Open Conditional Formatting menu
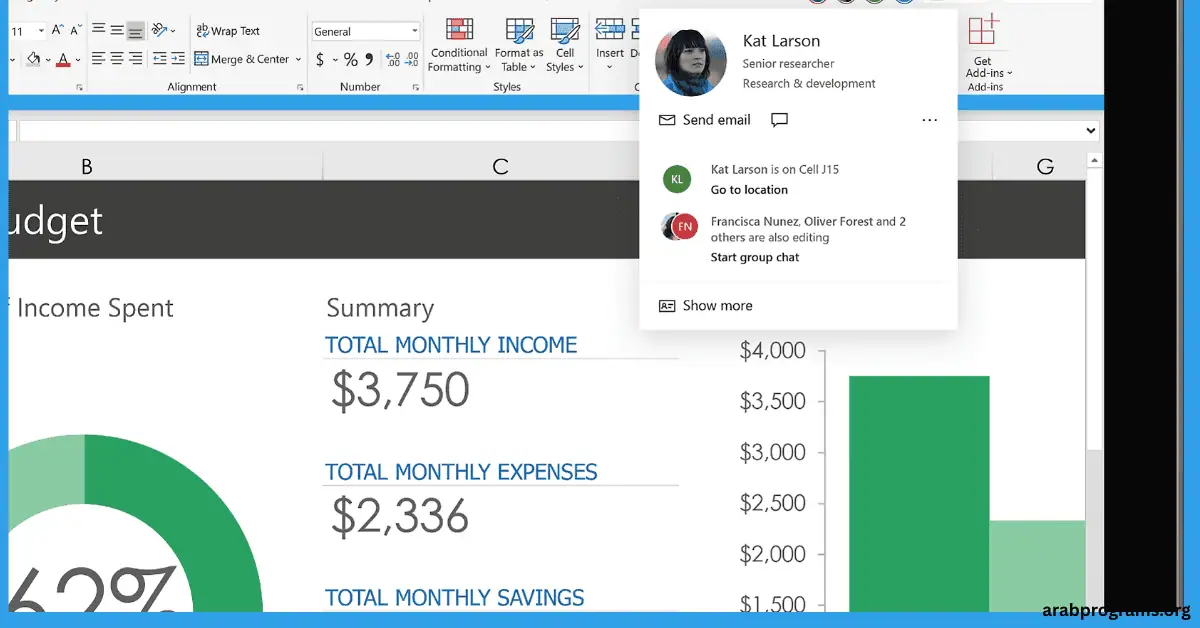Image resolution: width=1200 pixels, height=628 pixels. [459, 45]
